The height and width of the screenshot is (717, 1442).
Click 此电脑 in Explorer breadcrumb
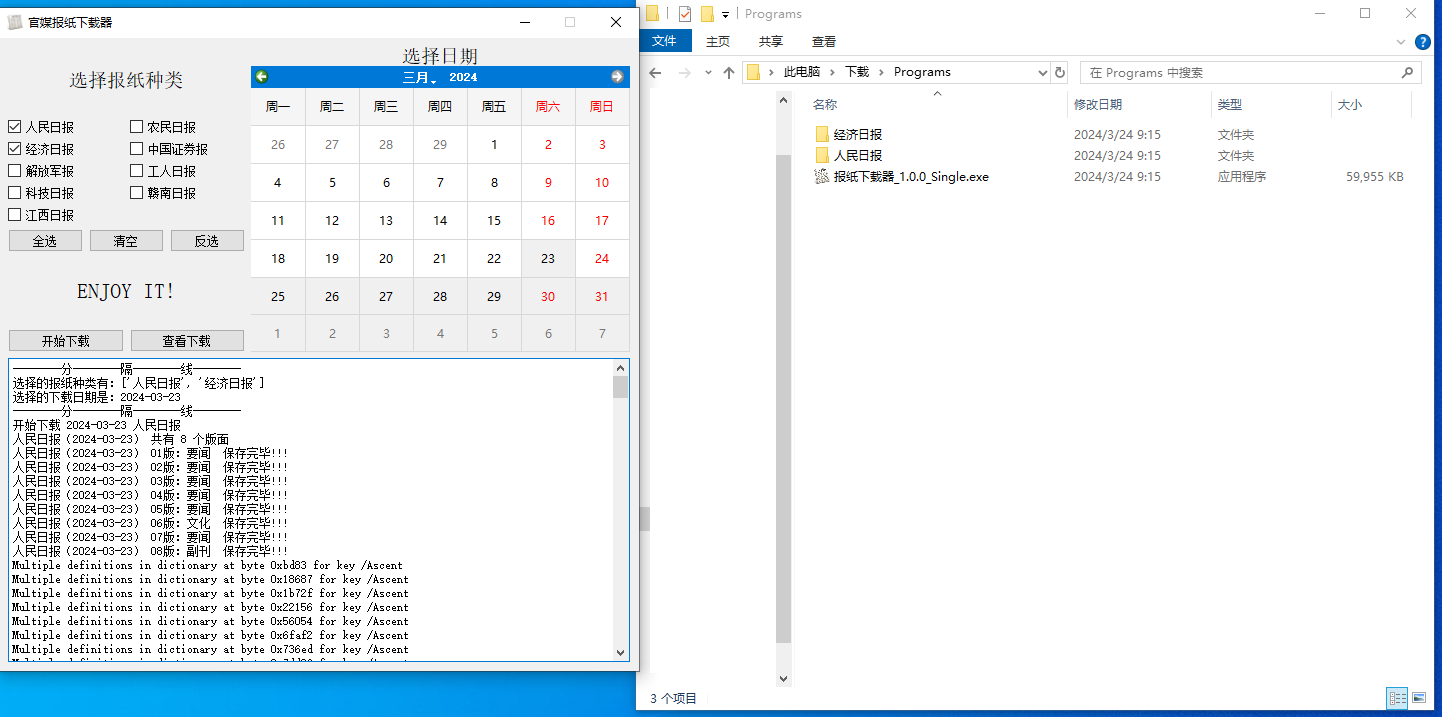[x=802, y=72]
